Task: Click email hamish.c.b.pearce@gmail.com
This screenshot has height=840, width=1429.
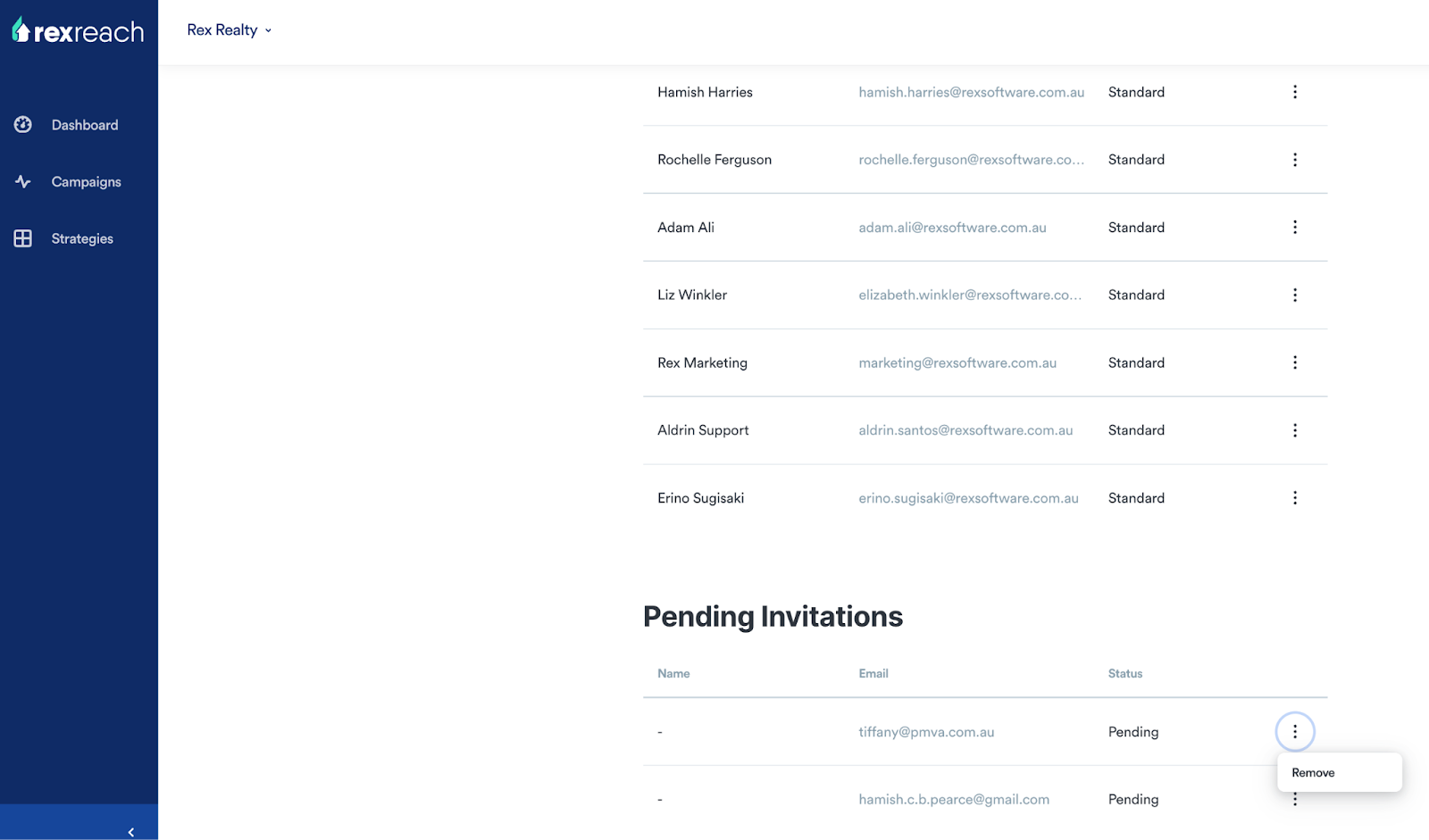Action: tap(954, 800)
